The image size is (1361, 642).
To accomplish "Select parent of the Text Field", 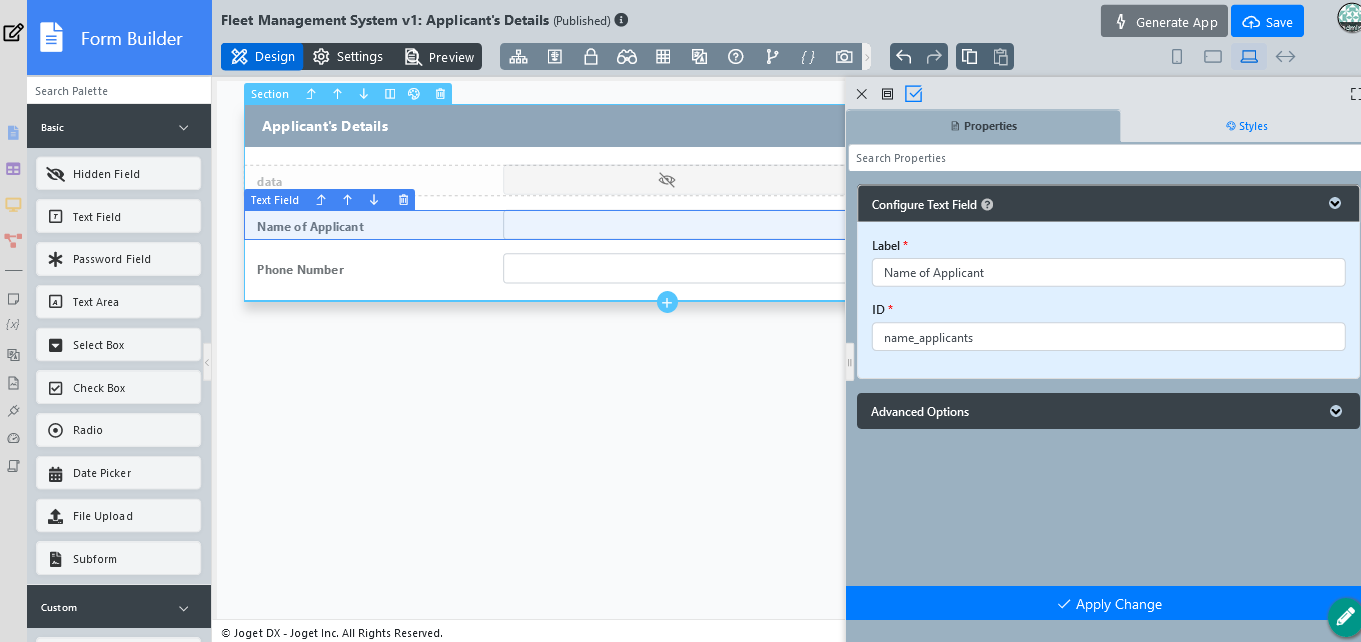I will (321, 200).
